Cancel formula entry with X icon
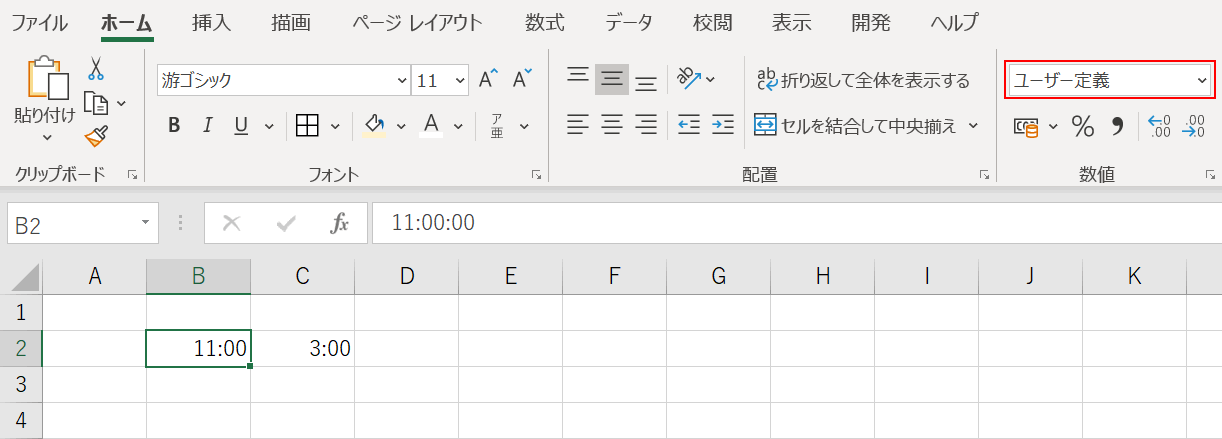The width and height of the screenshot is (1222, 439). [x=232, y=223]
